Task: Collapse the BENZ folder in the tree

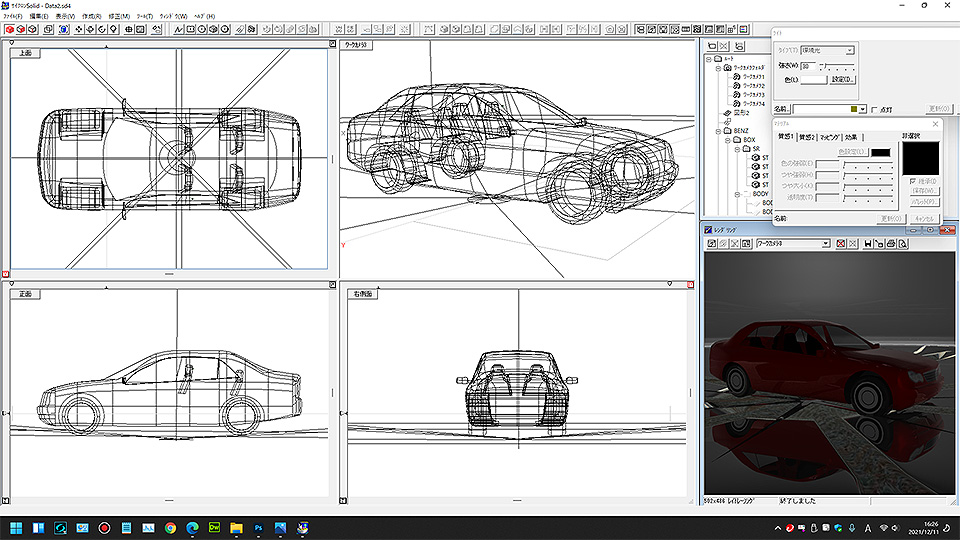Action: click(718, 130)
